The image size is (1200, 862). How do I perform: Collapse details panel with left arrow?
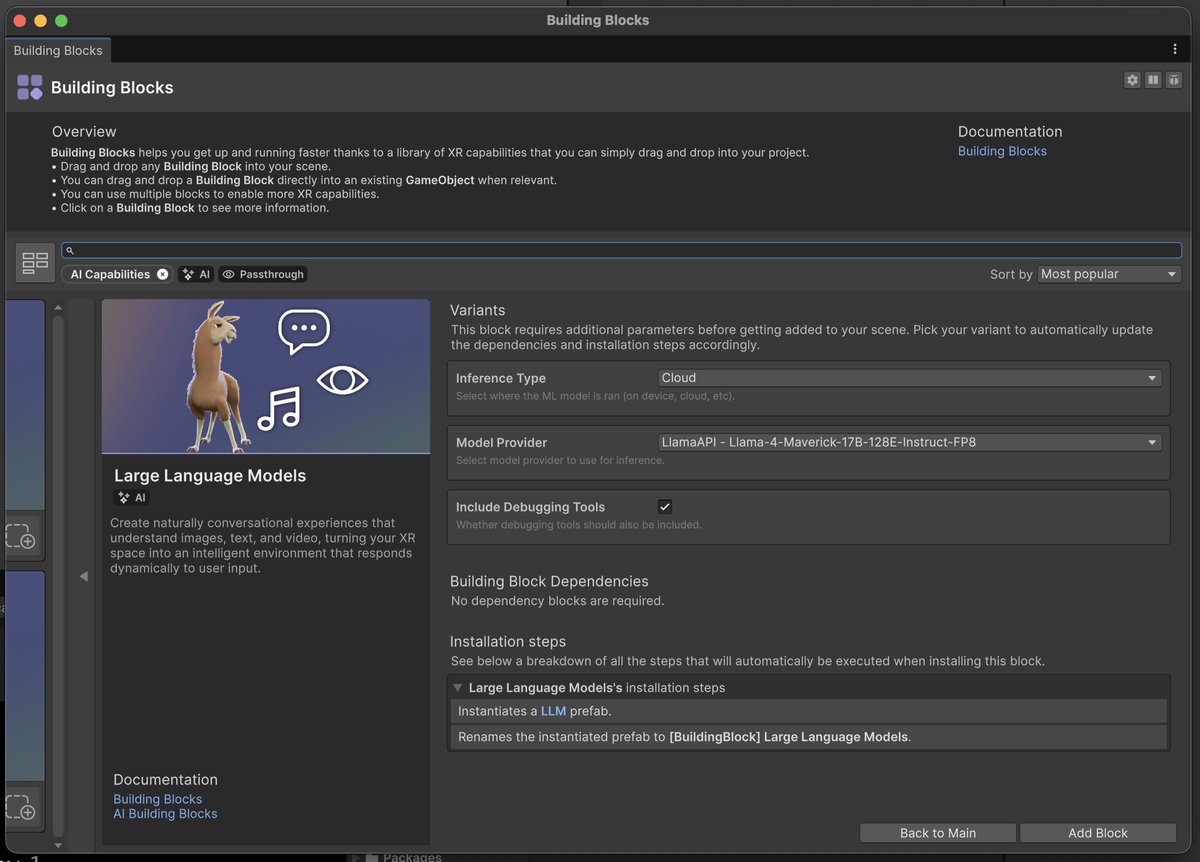[83, 576]
